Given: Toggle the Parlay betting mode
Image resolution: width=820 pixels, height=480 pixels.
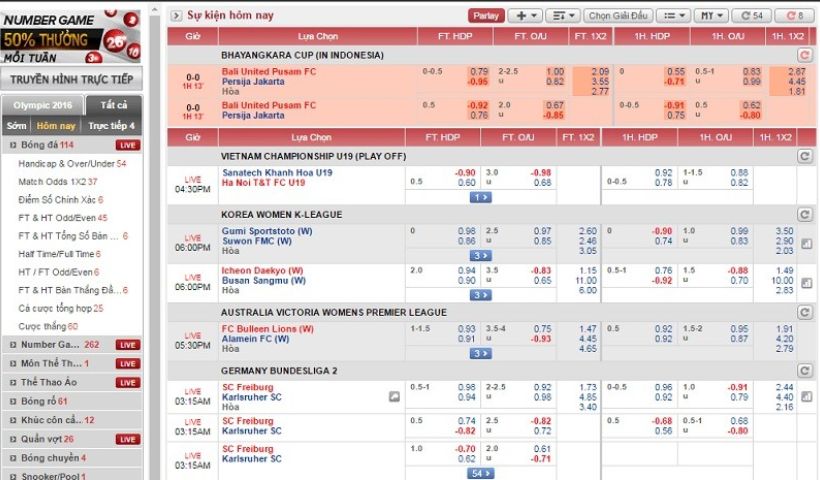Looking at the screenshot, I should [x=485, y=16].
